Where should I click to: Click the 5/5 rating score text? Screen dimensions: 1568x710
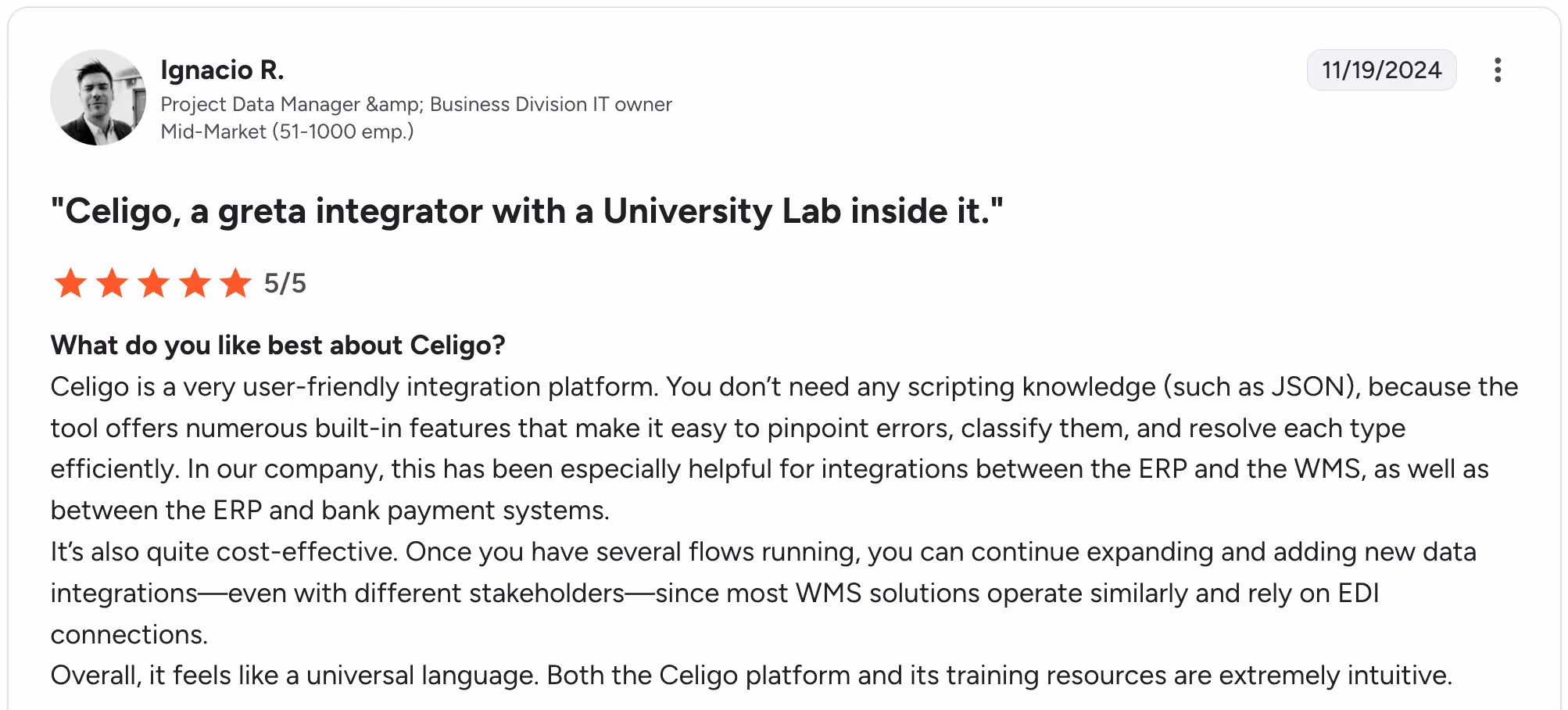[x=285, y=283]
